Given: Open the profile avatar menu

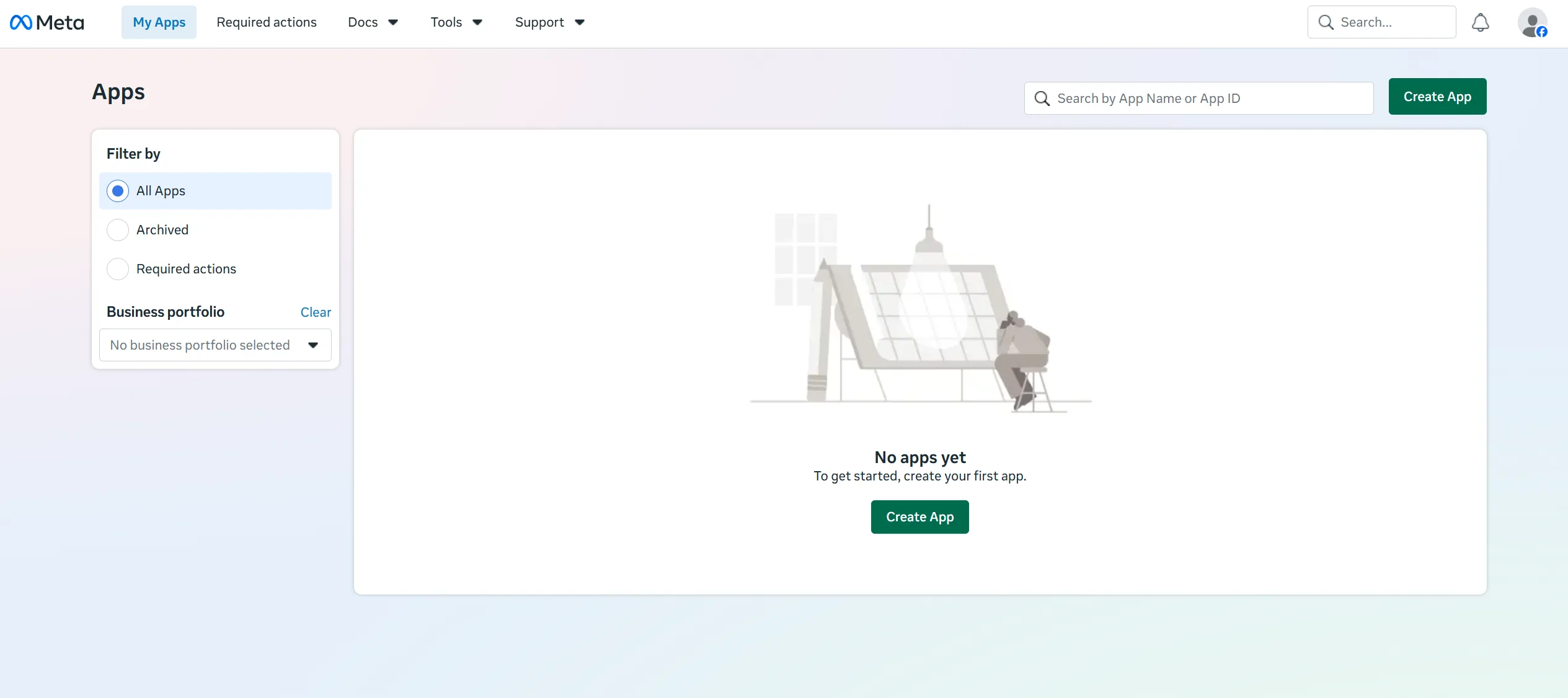Looking at the screenshot, I should 1532,23.
